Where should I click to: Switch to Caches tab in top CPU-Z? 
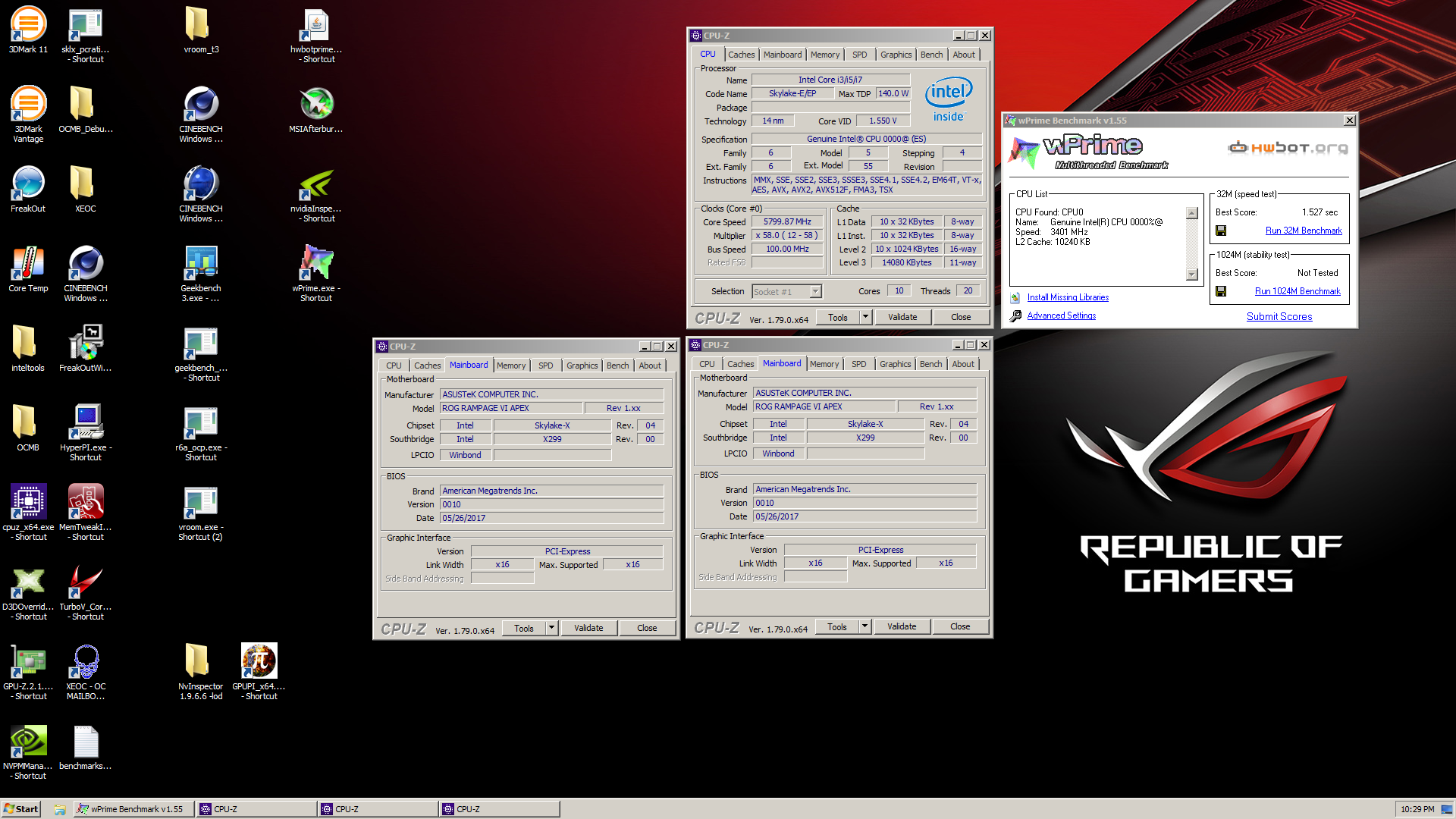click(x=741, y=55)
